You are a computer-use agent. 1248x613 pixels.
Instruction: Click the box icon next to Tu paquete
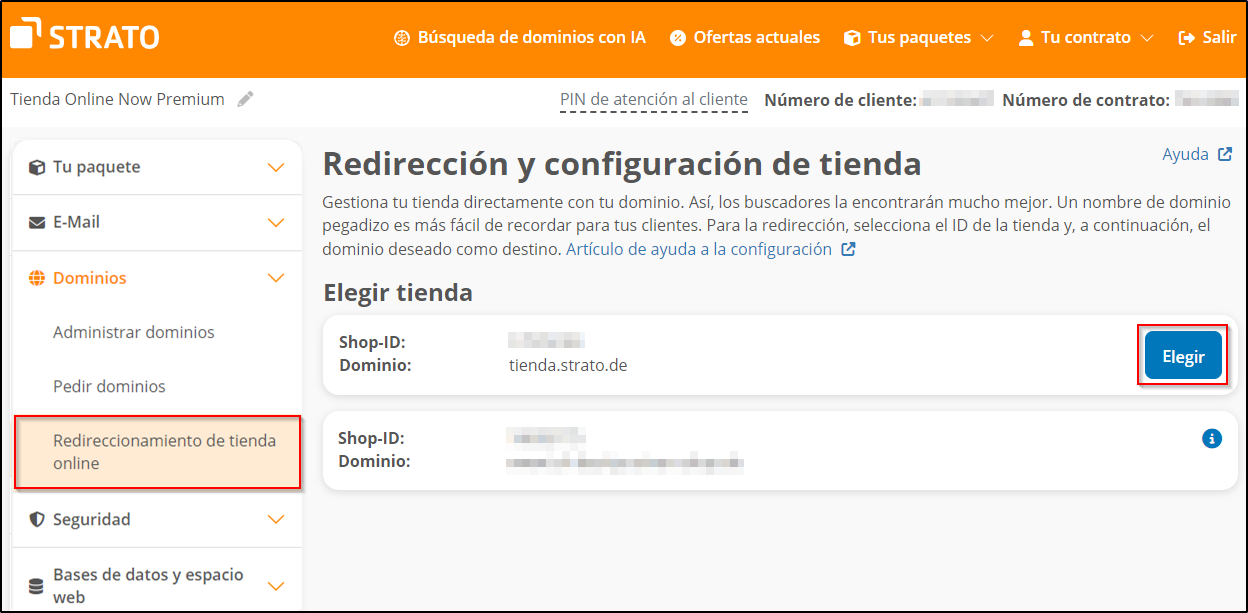coord(37,167)
